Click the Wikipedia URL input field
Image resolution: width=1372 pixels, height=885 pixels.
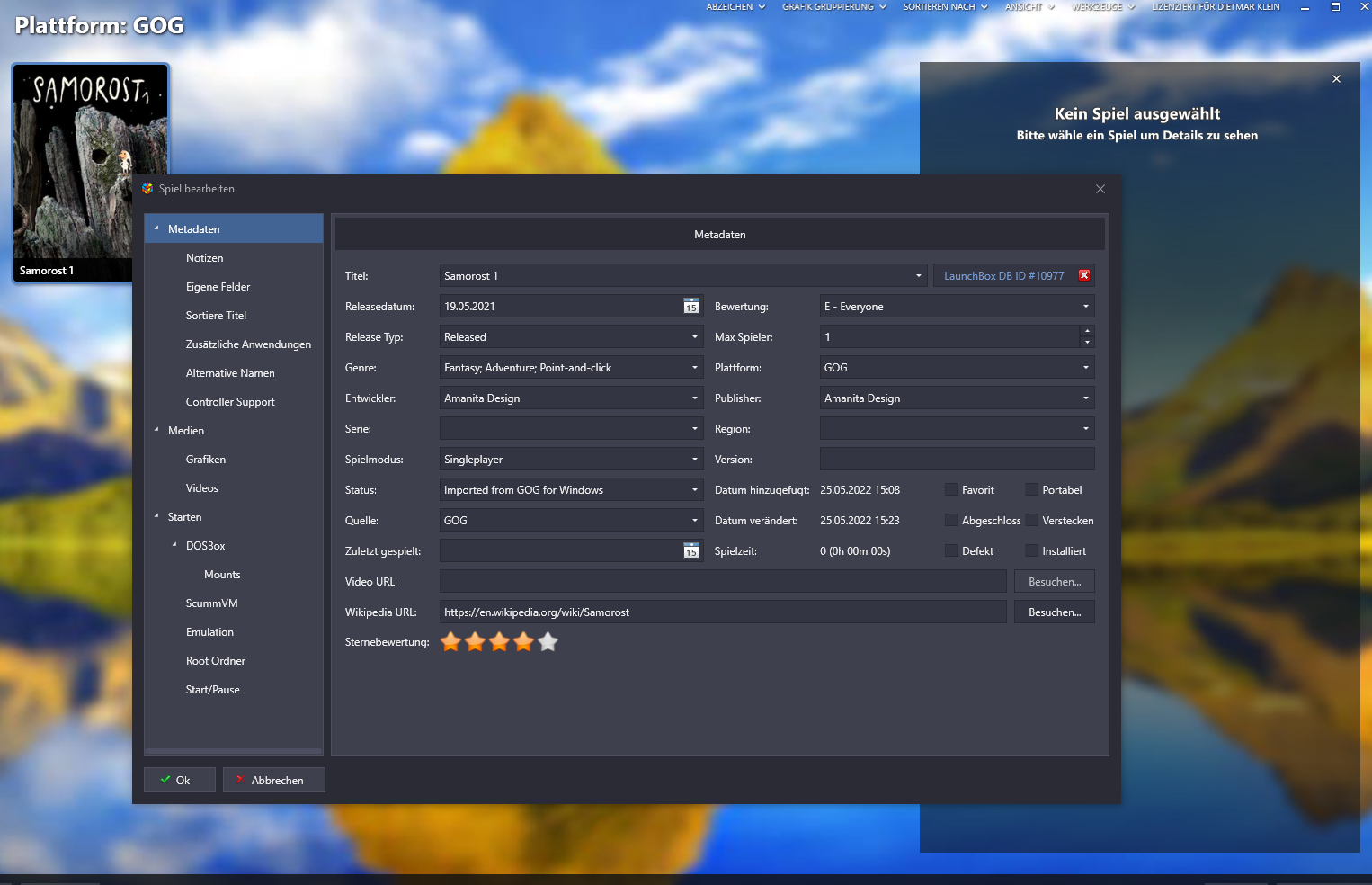tap(723, 612)
